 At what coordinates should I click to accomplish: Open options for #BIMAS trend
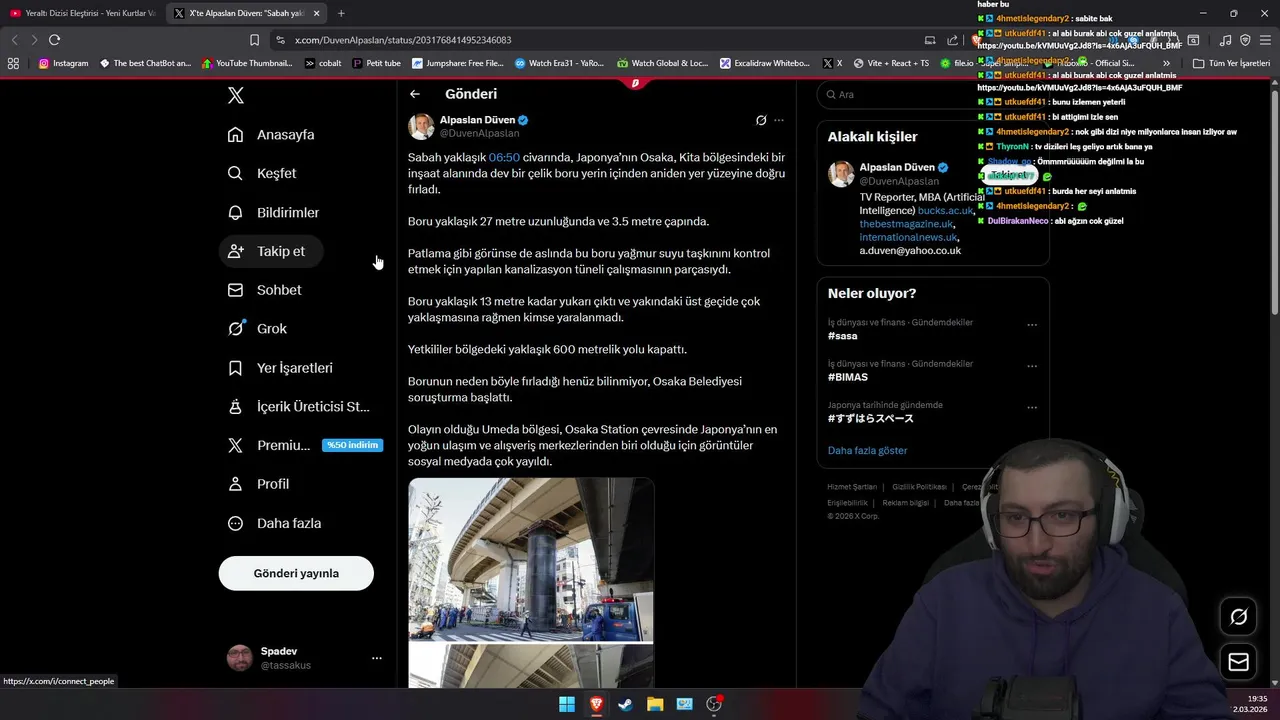pyautogui.click(x=1032, y=366)
